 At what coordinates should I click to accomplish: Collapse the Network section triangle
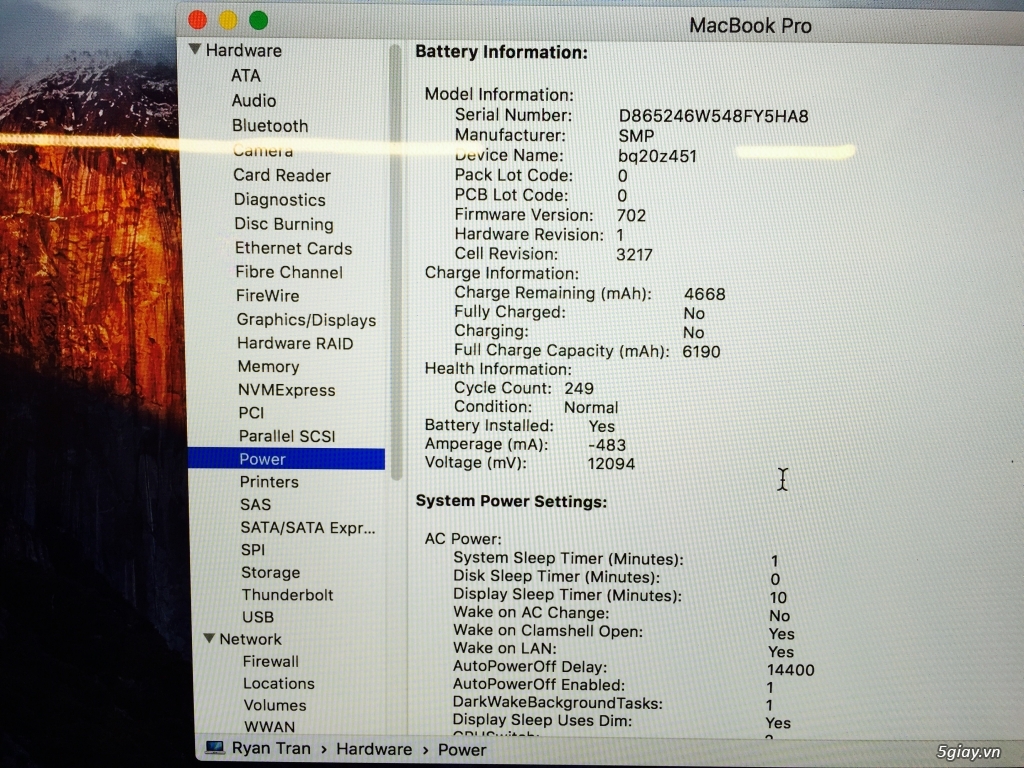(209, 638)
